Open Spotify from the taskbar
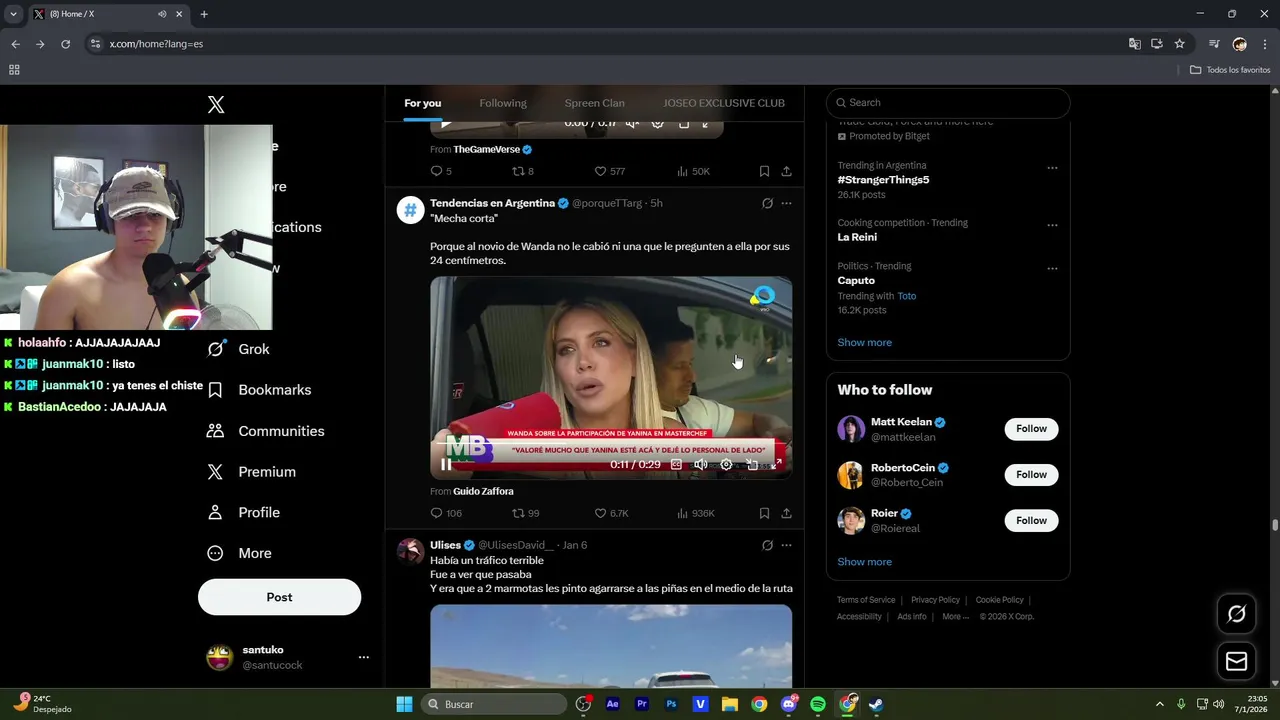Image resolution: width=1280 pixels, height=720 pixels. point(818,704)
